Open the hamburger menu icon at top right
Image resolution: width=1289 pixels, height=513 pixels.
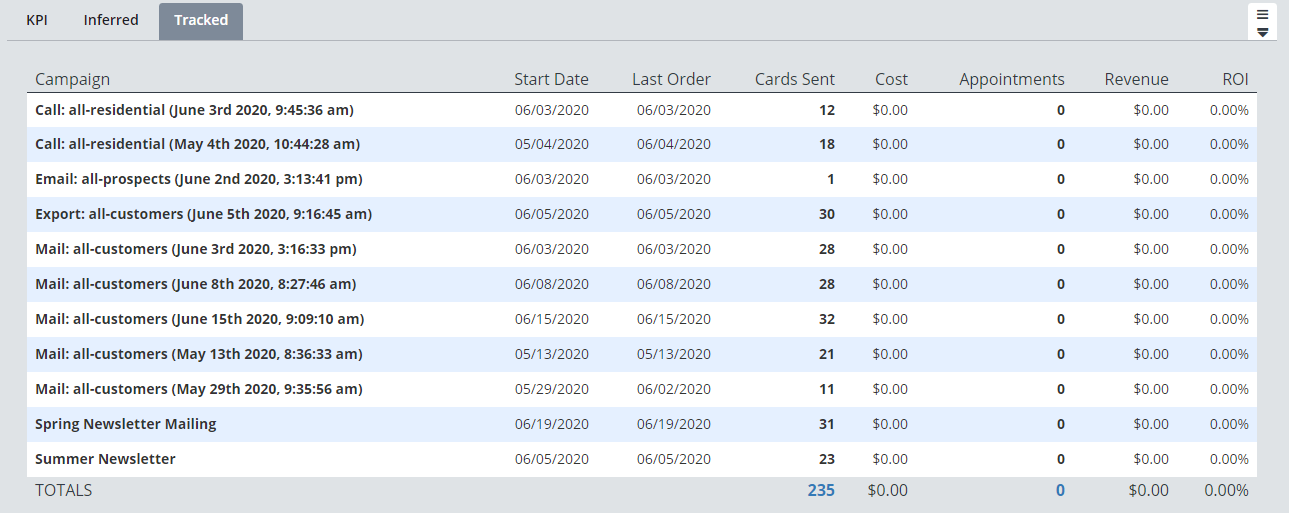(x=1262, y=21)
